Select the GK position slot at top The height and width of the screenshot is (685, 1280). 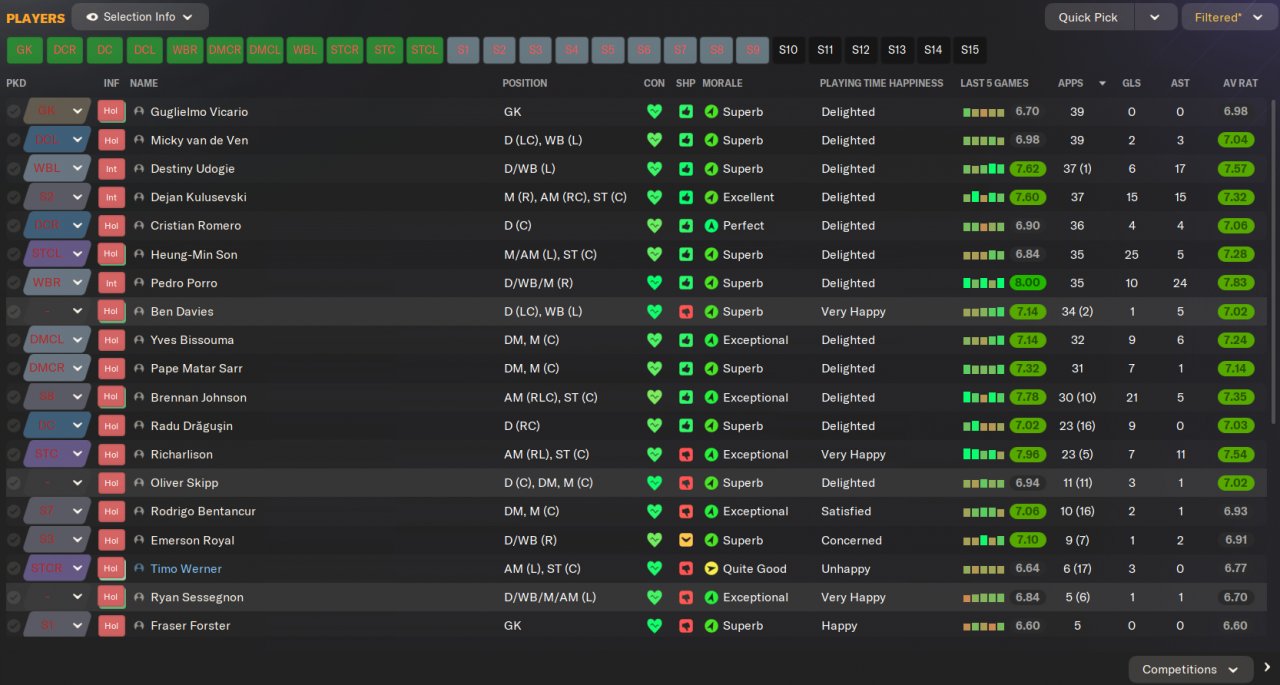coord(24,50)
